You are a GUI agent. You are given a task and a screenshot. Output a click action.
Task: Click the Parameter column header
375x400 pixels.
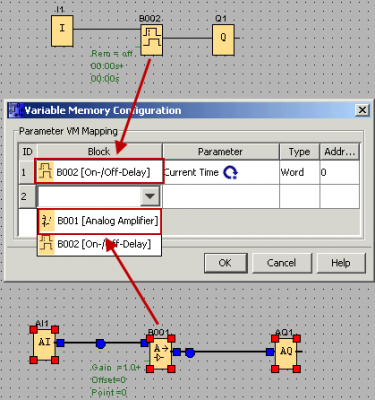click(x=221, y=152)
